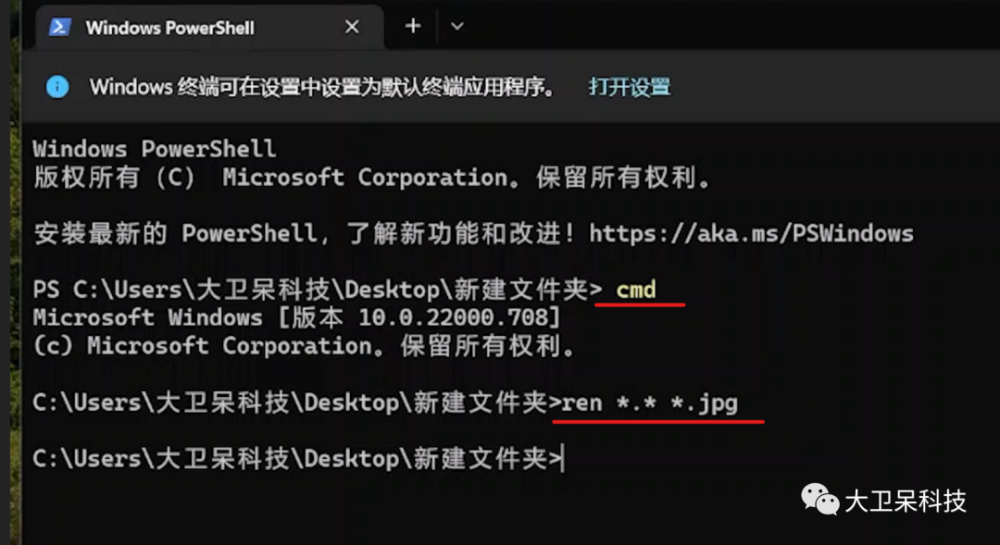
Task: Place cursor at the last command prompt
Action: coord(564,459)
